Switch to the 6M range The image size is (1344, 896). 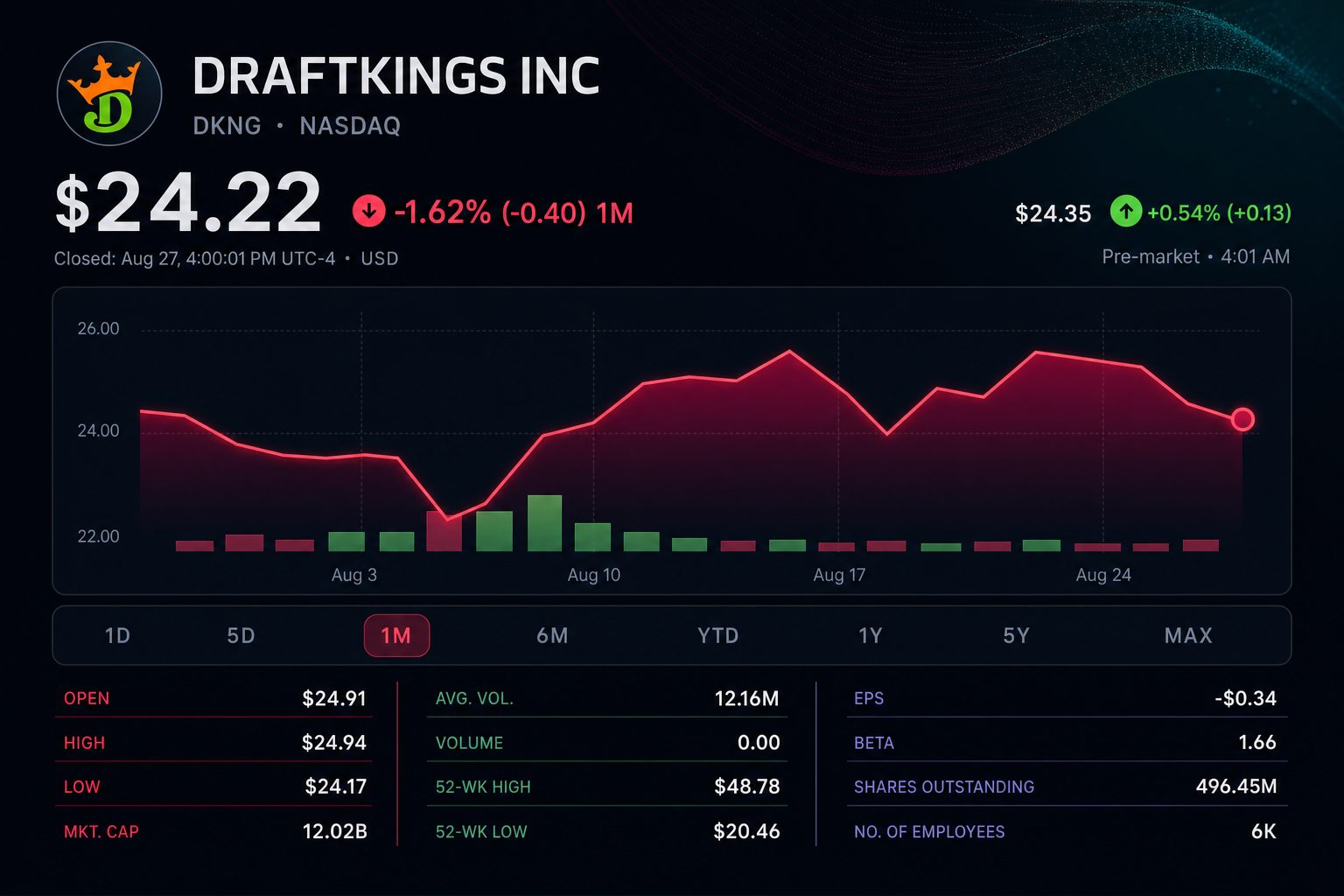tap(552, 635)
